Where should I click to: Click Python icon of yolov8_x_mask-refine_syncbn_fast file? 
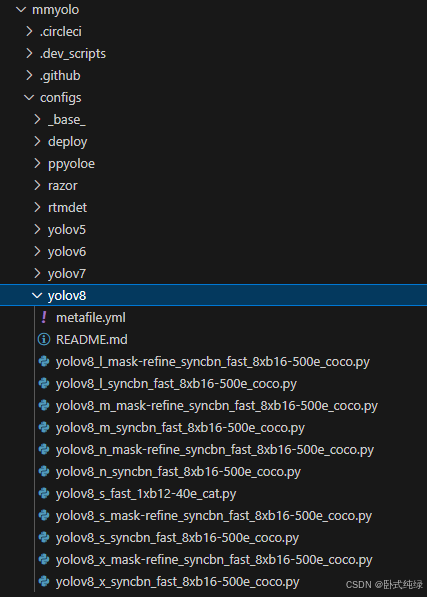click(44, 559)
